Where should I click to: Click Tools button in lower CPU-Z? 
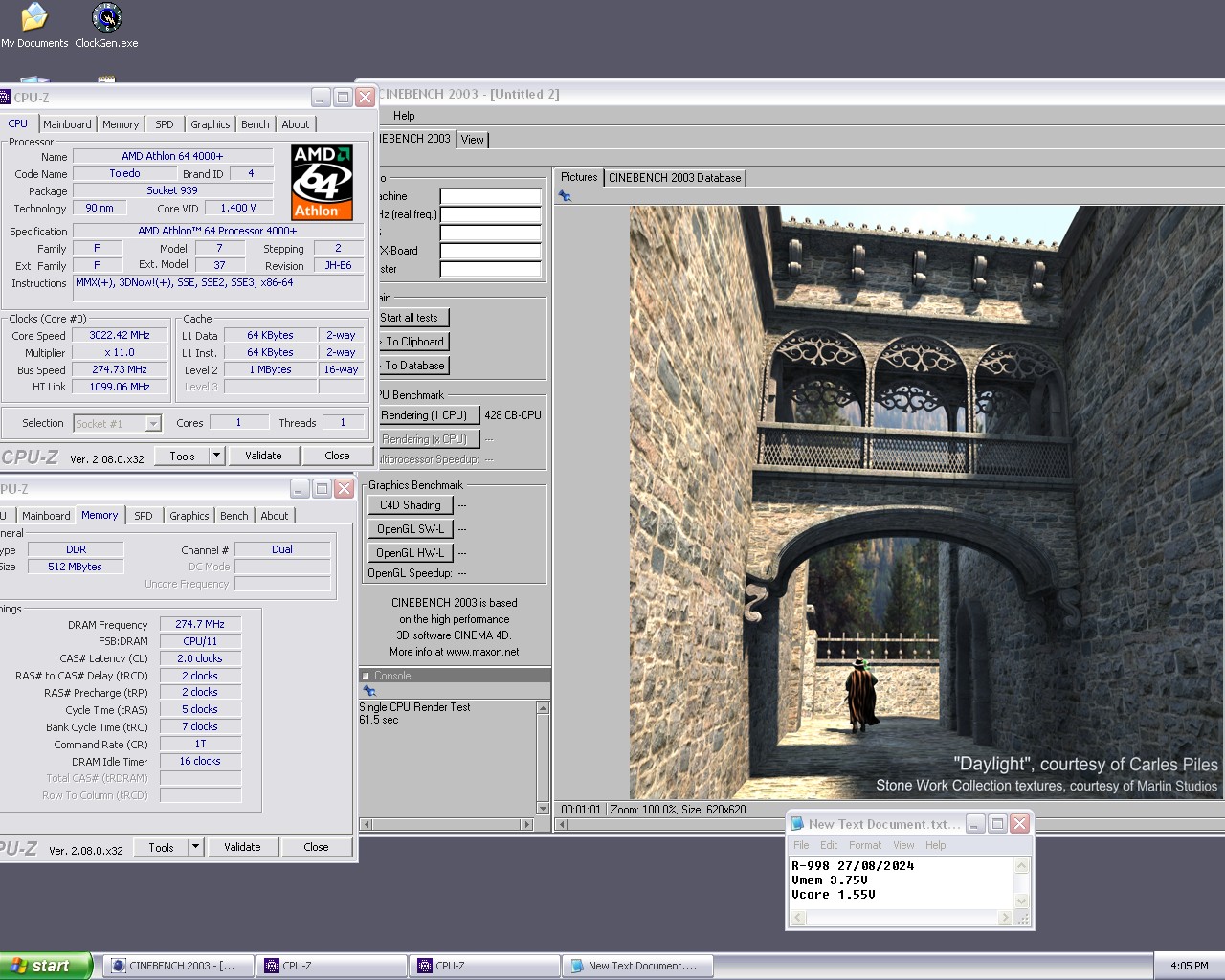(161, 848)
